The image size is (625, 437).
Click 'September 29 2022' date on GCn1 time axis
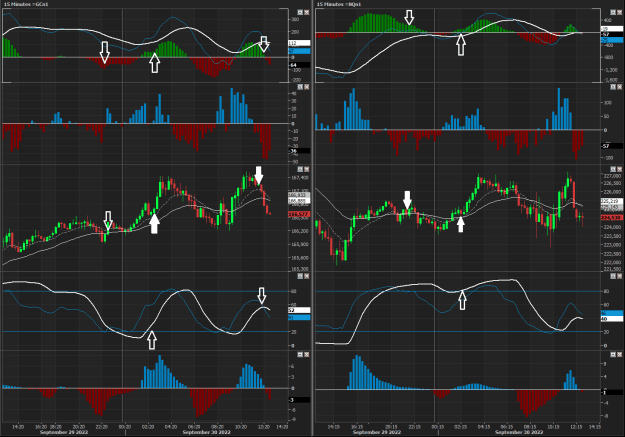pos(64,432)
